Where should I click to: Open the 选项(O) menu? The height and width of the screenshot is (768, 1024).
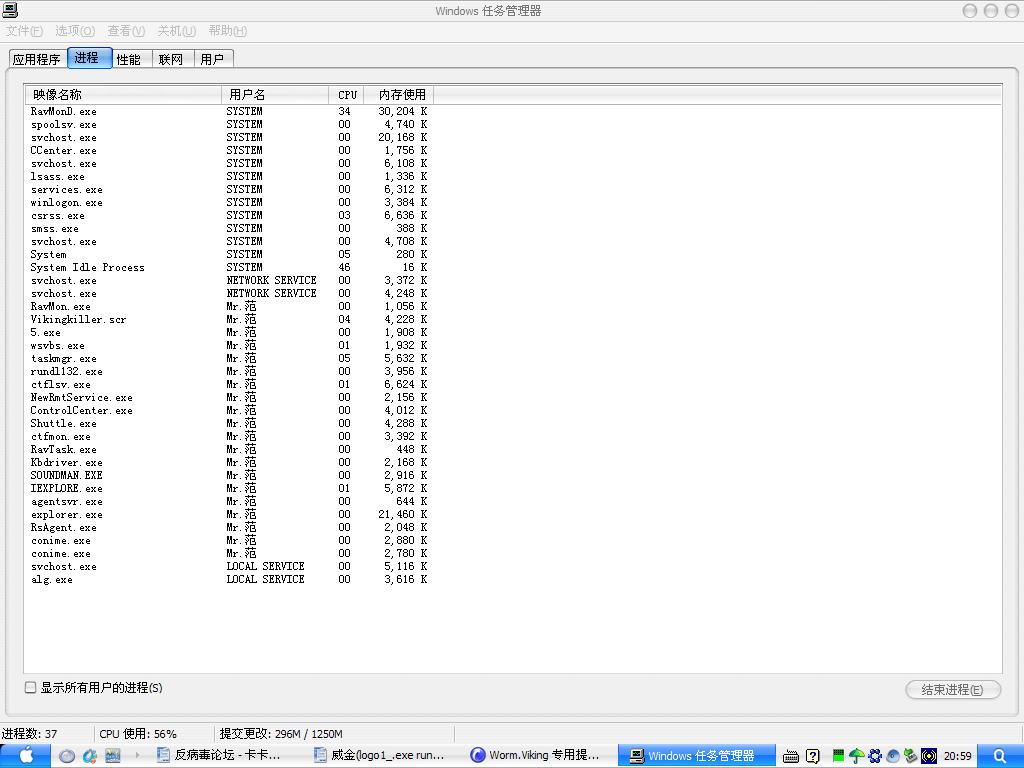(x=75, y=31)
